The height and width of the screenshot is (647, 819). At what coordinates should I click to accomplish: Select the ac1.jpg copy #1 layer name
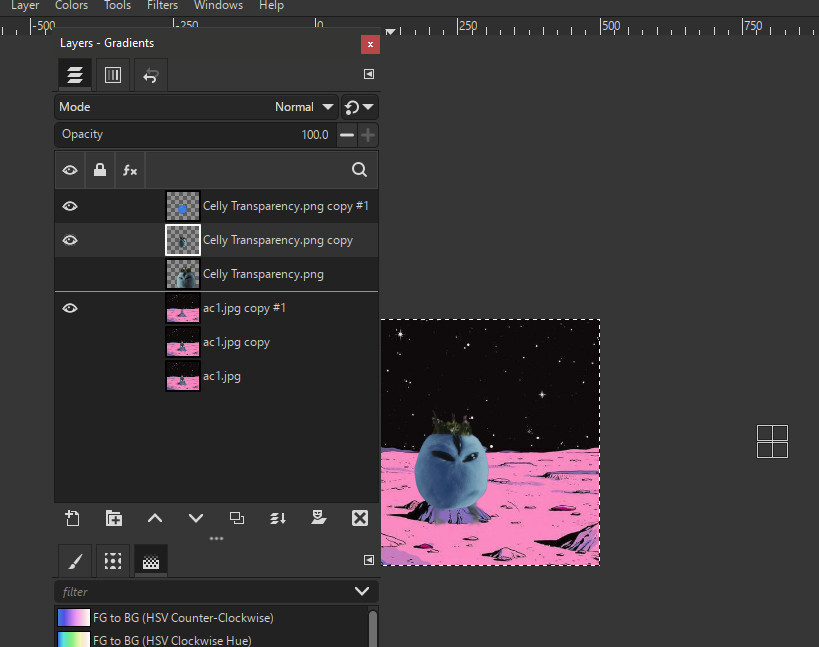[244, 308]
